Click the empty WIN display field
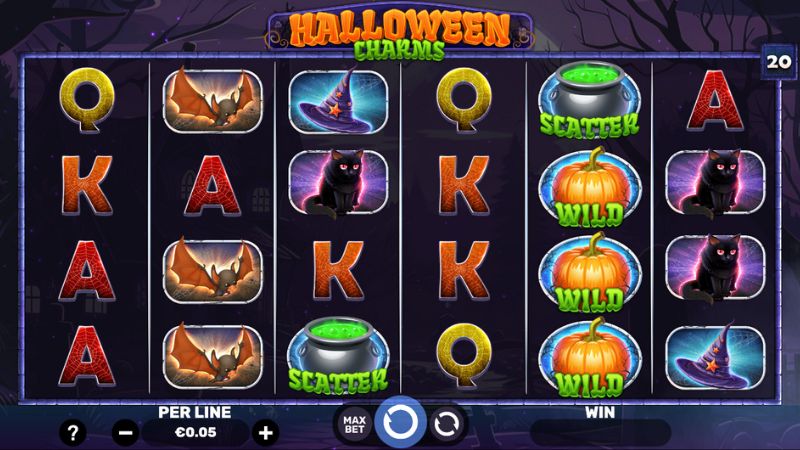800x450 pixels. 601,433
